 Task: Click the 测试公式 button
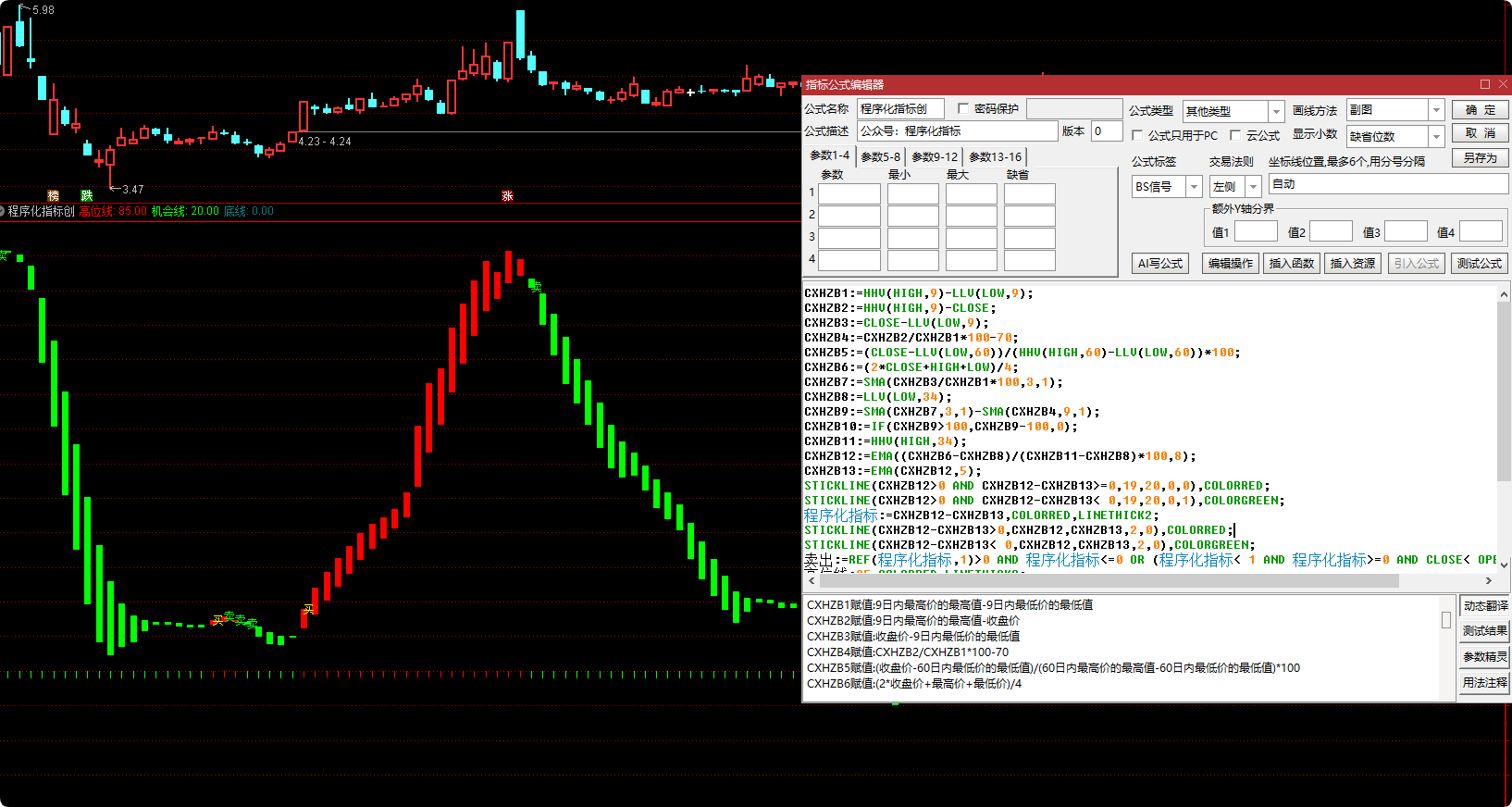coord(1479,264)
